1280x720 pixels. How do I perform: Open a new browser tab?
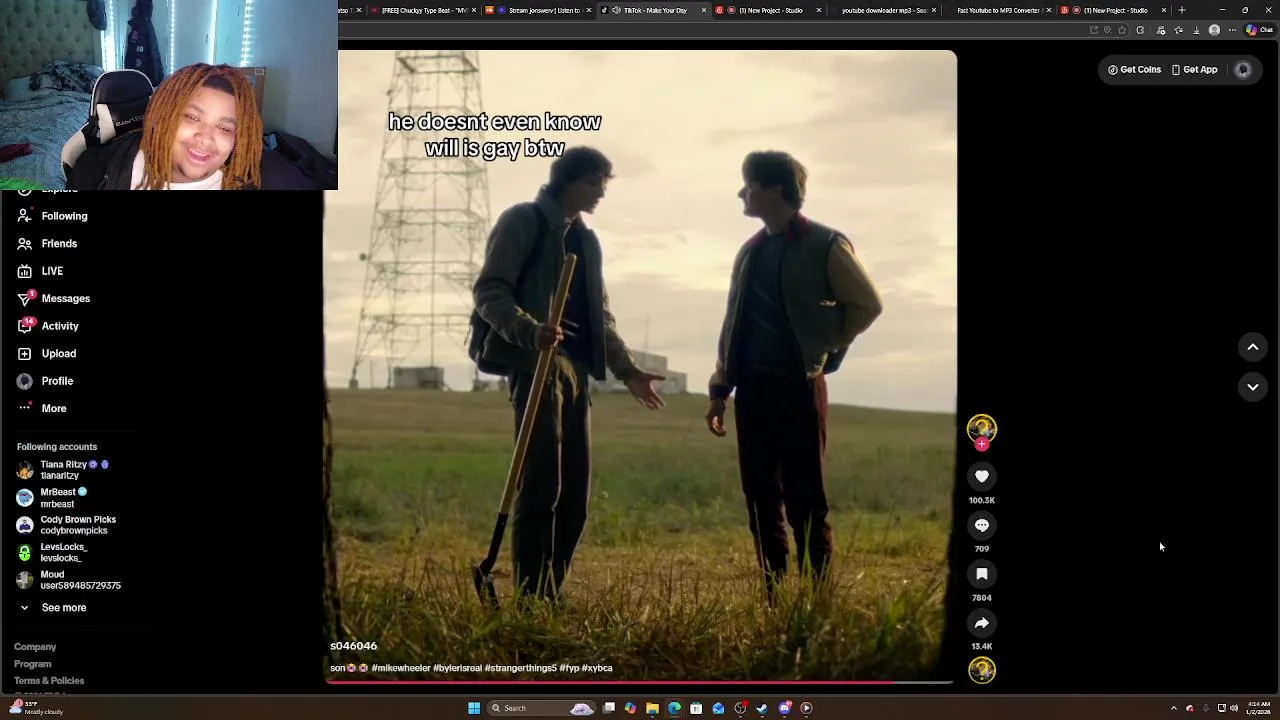coord(1182,10)
